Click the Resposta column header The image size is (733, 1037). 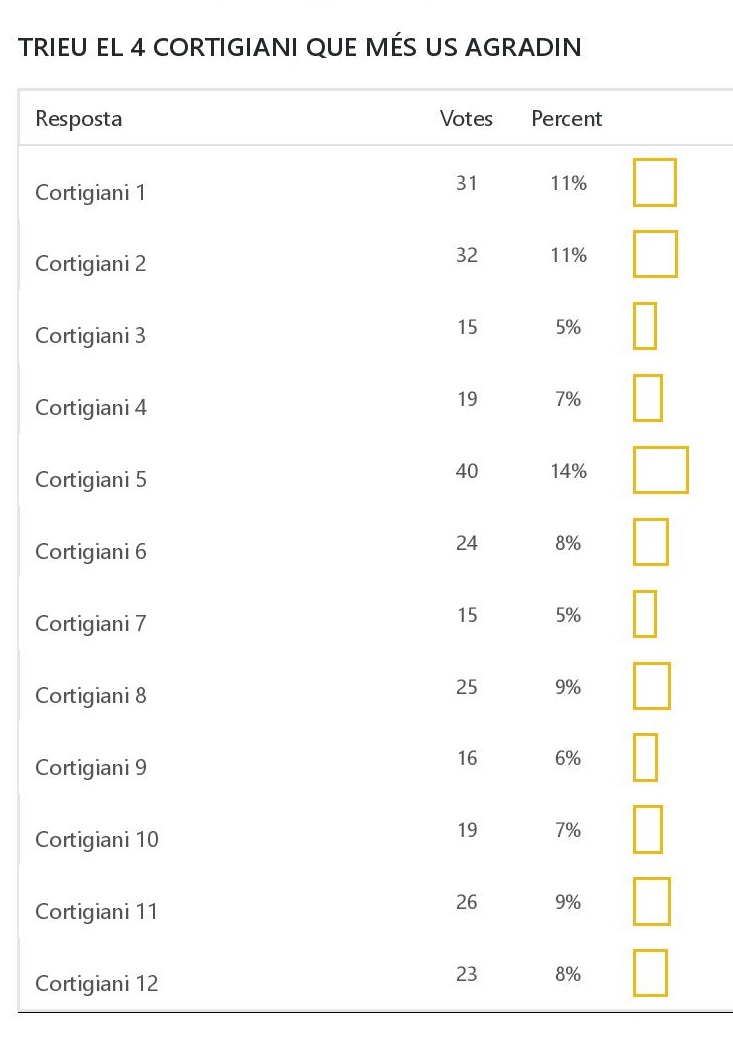(x=79, y=119)
